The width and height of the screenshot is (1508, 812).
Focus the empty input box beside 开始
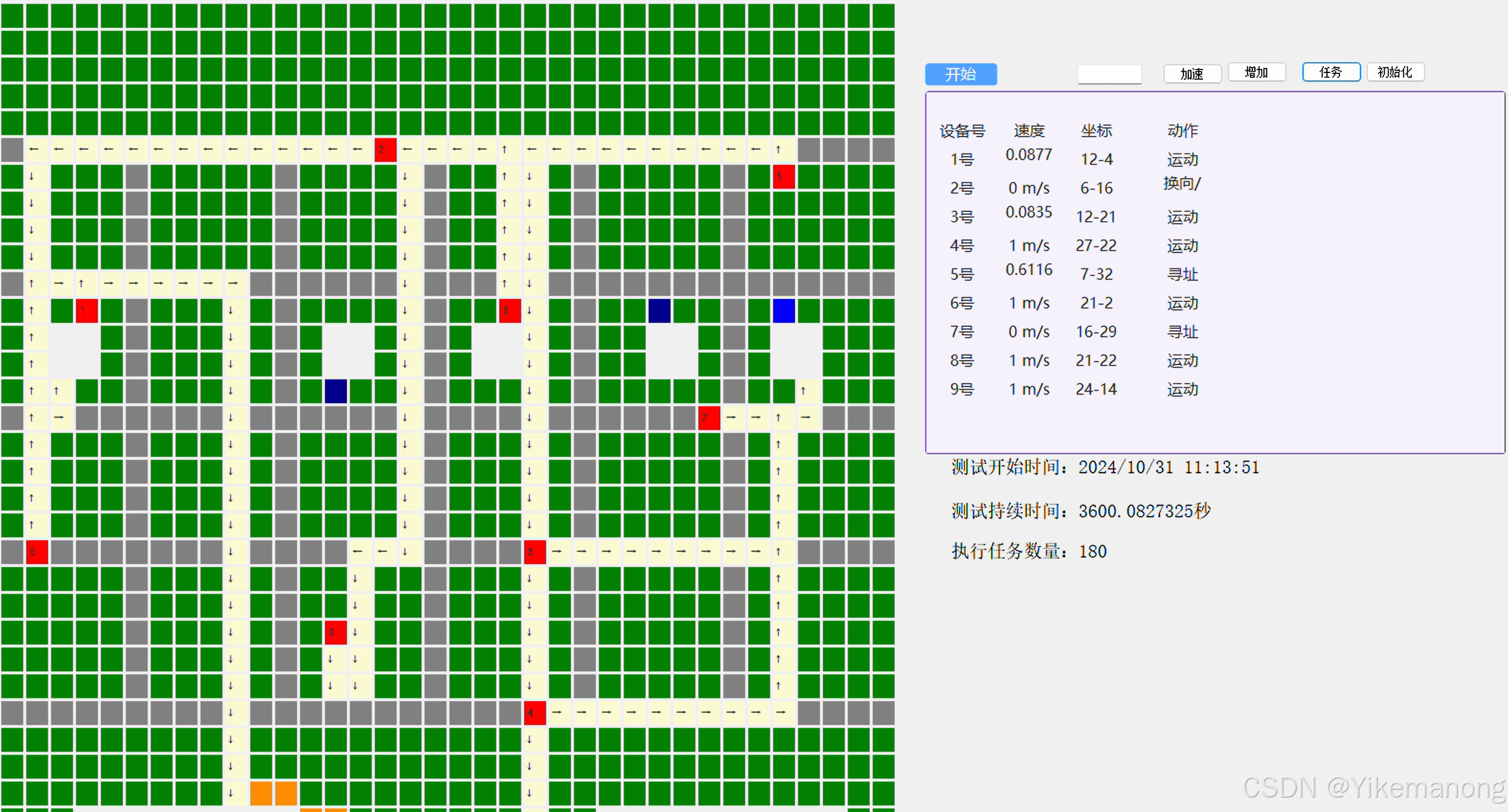tap(1109, 74)
